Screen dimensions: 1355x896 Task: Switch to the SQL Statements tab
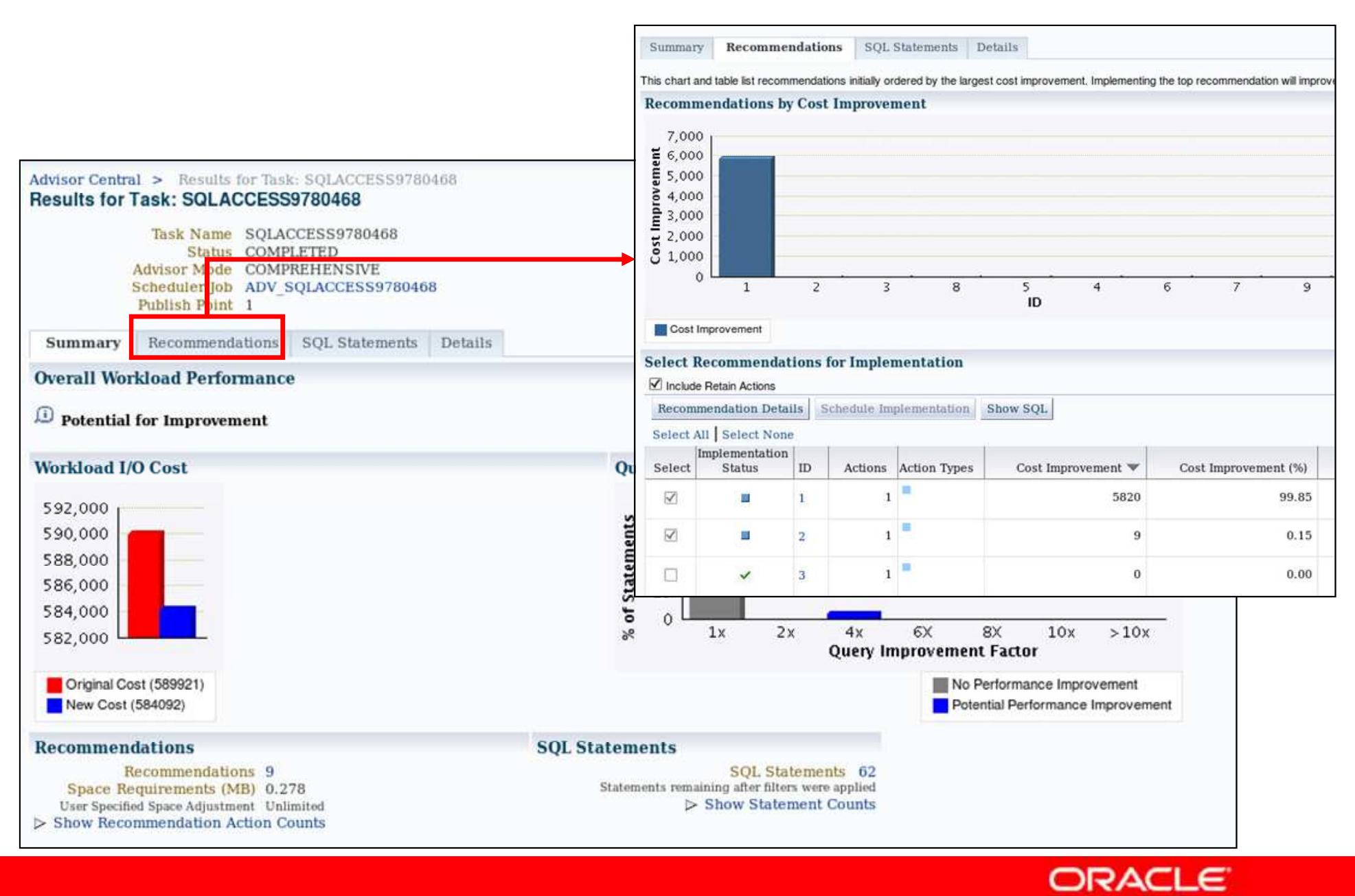[x=361, y=341]
